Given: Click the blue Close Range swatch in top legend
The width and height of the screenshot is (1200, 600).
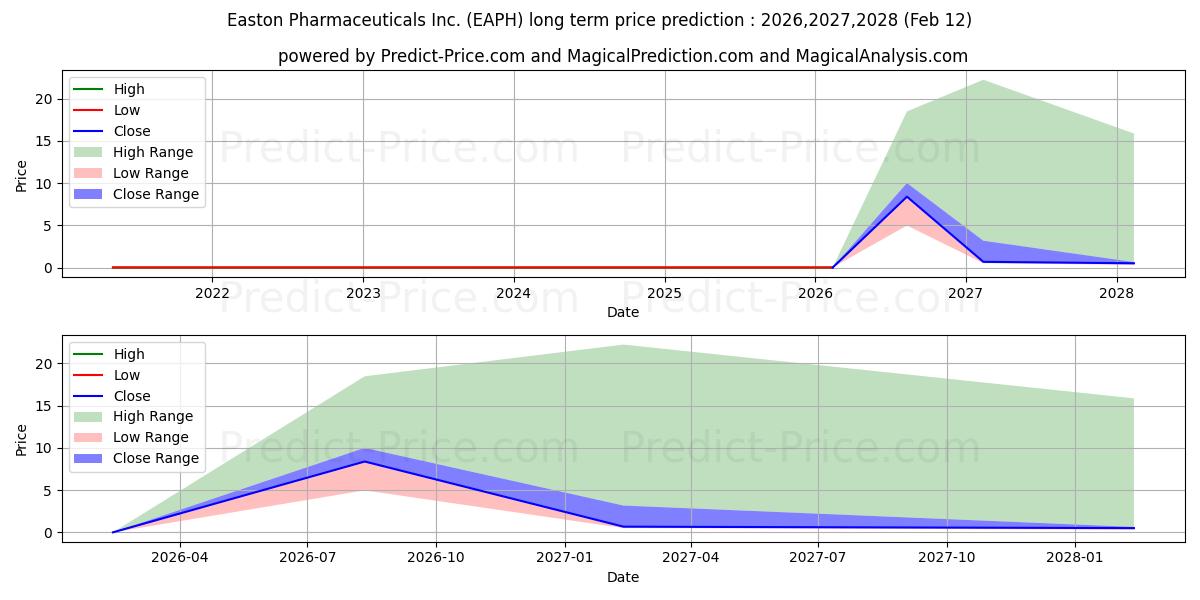Looking at the screenshot, I should click(89, 194).
